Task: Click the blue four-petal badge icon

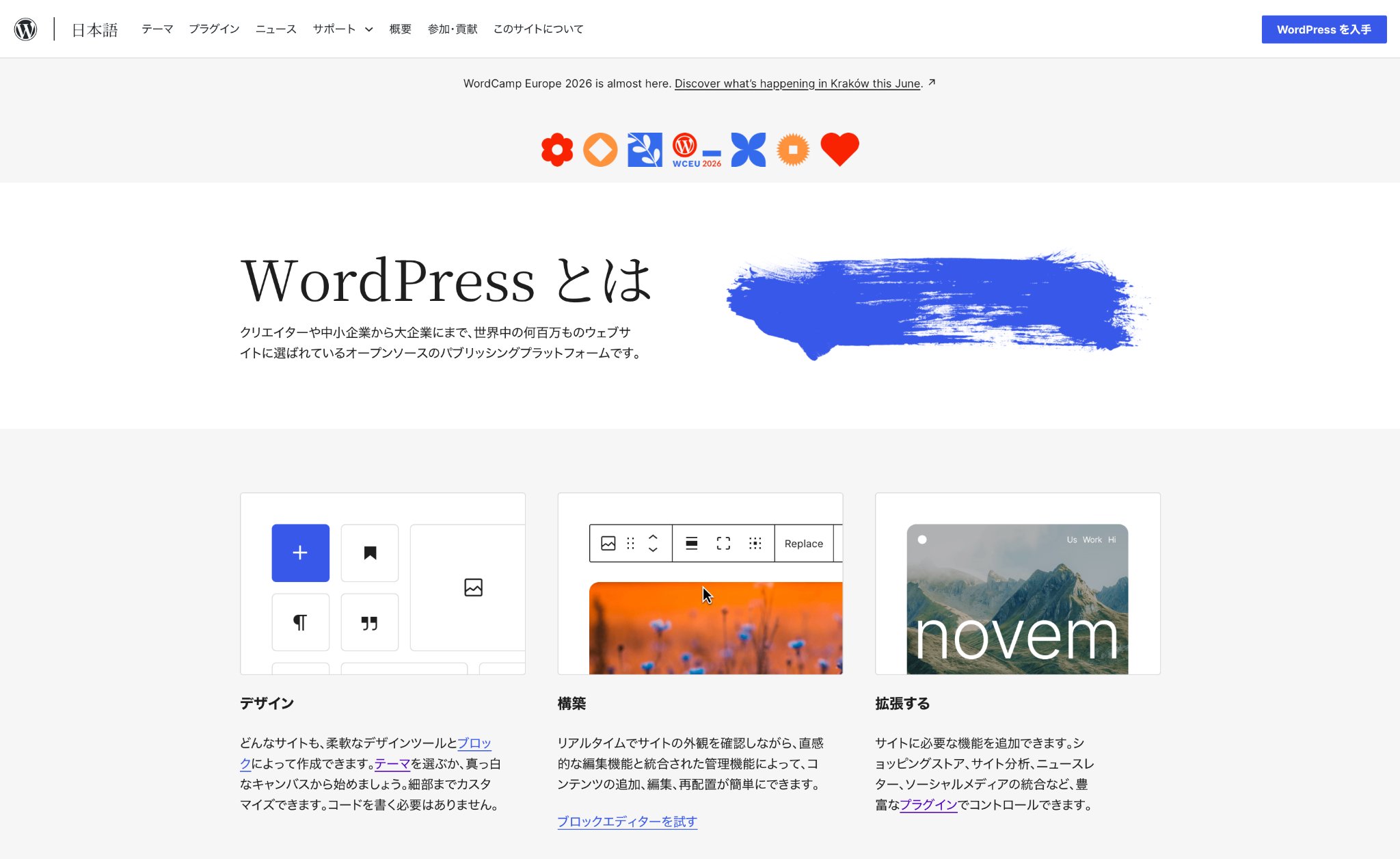Action: point(749,149)
